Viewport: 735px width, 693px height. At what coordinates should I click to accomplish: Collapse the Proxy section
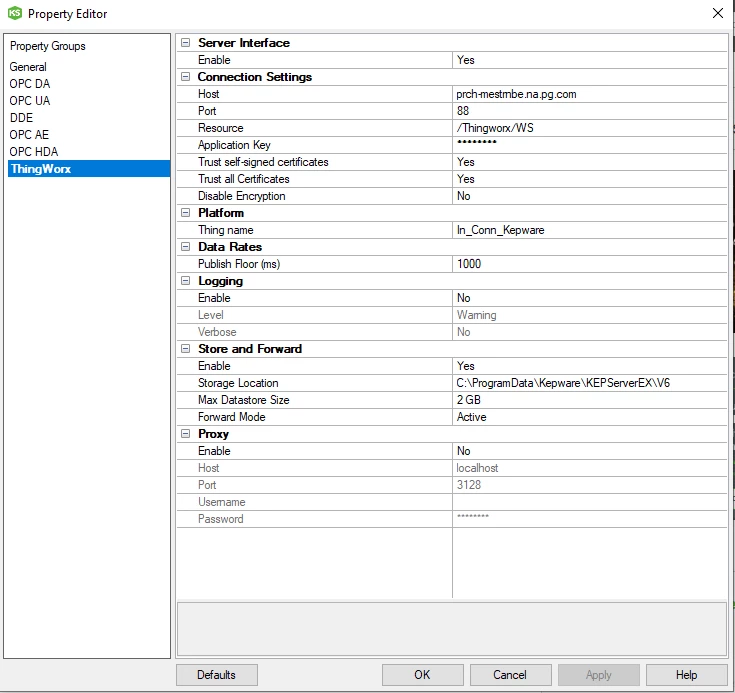click(186, 434)
